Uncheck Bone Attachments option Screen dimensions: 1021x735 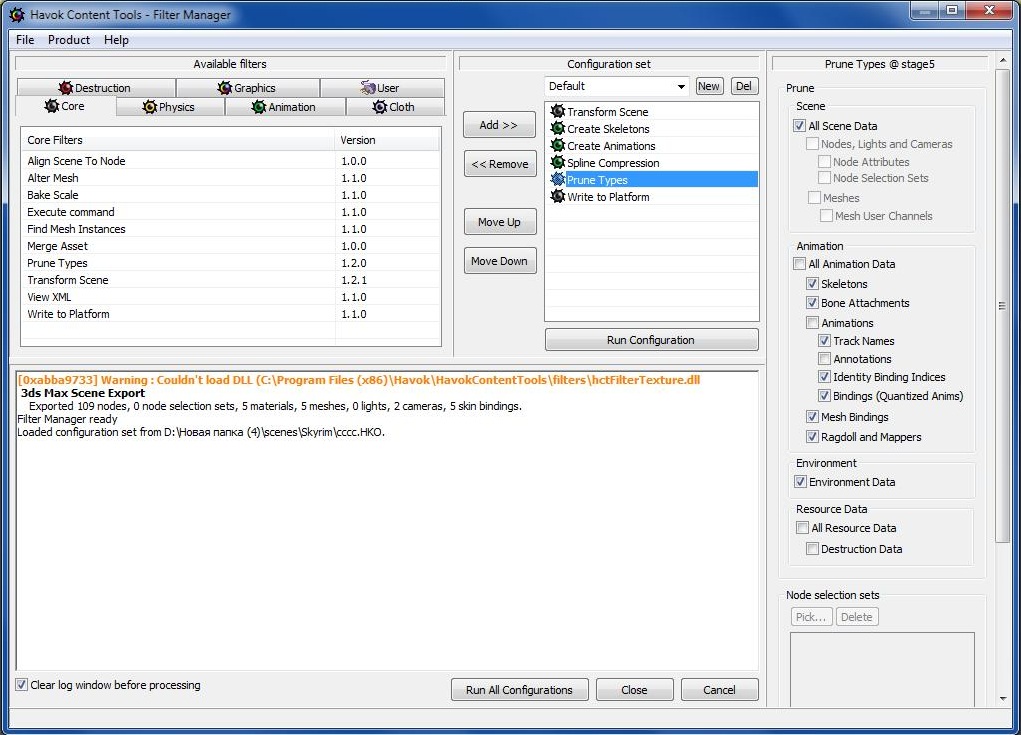(812, 302)
